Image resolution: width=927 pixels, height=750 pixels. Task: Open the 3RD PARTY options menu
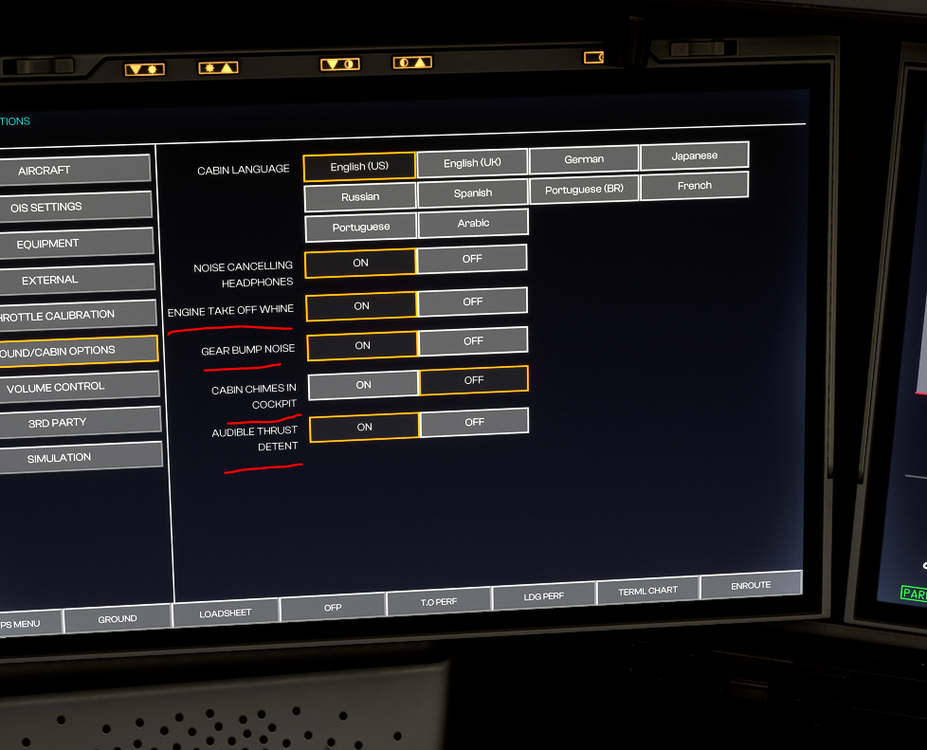(x=57, y=423)
